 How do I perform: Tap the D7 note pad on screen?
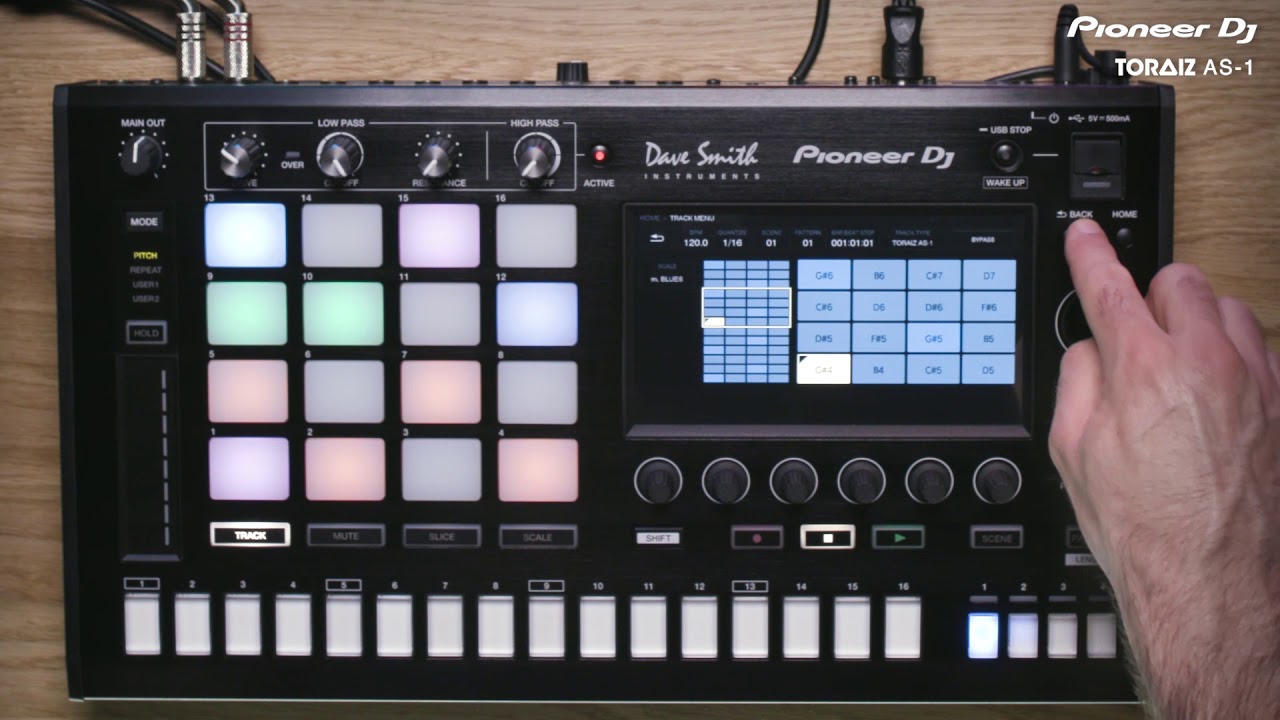coord(988,275)
